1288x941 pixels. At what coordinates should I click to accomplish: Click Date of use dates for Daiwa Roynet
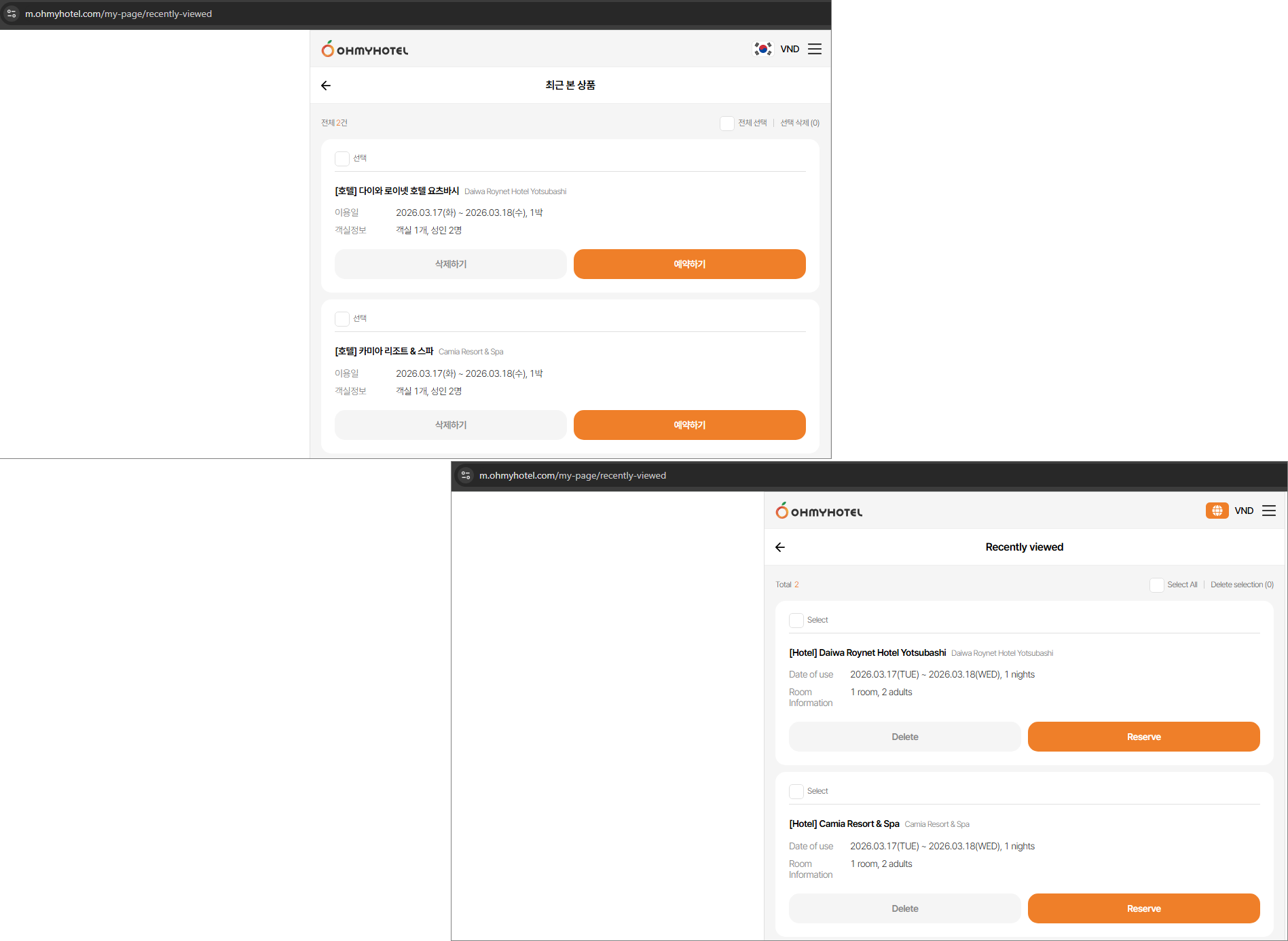click(x=942, y=674)
